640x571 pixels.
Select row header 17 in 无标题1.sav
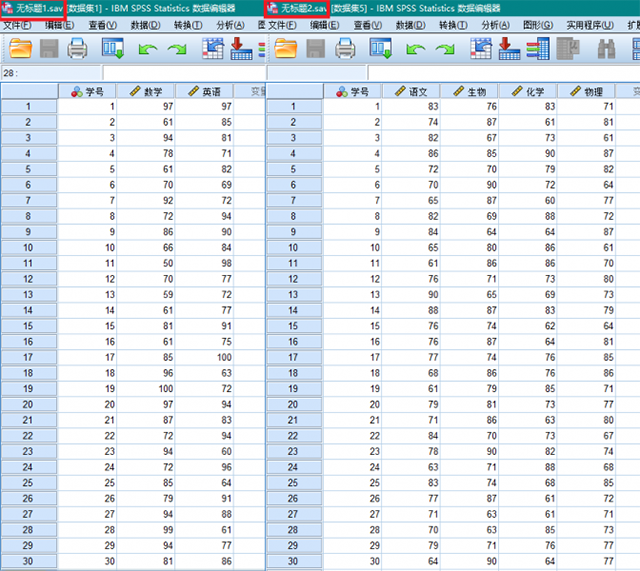point(29,358)
